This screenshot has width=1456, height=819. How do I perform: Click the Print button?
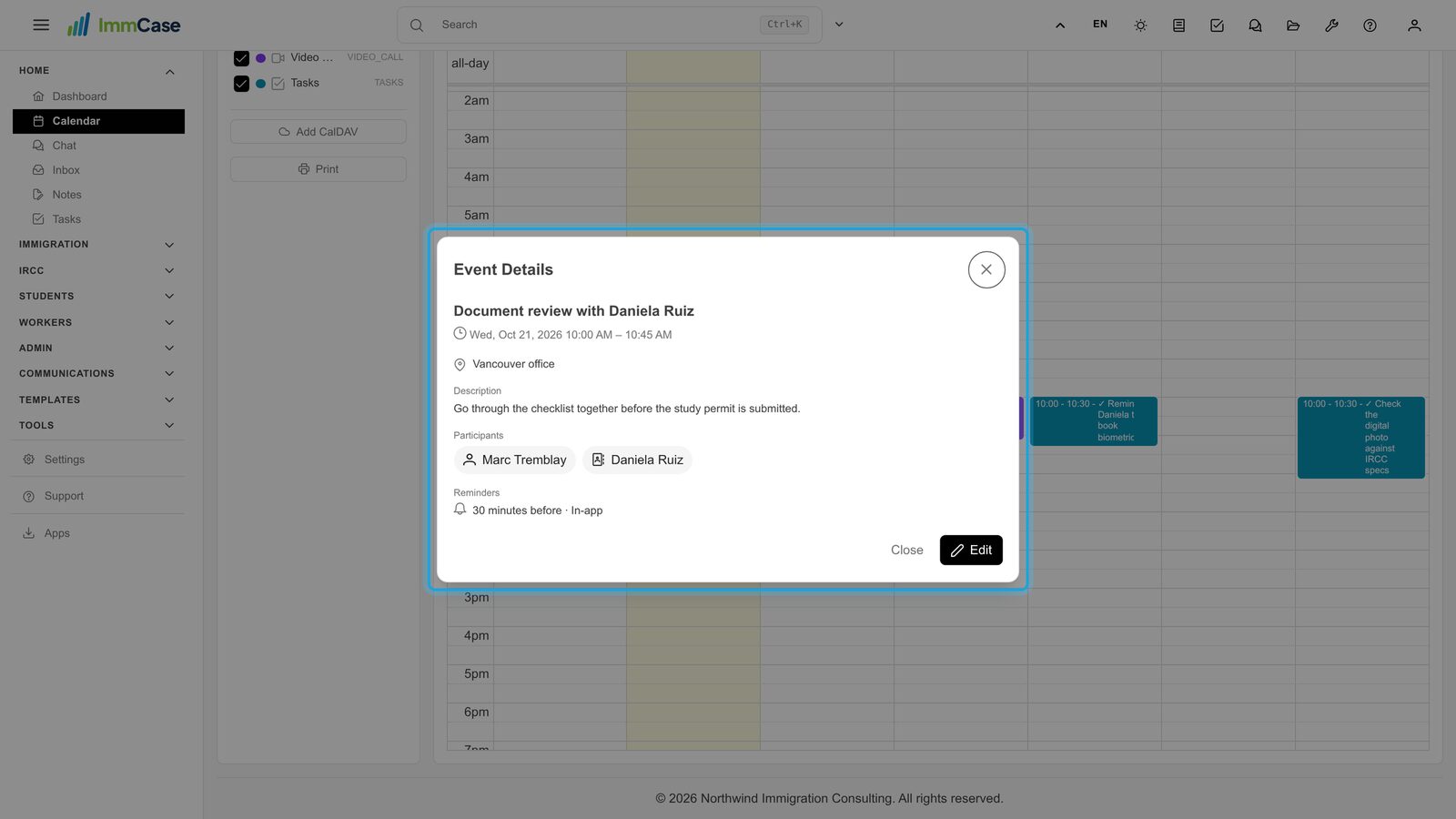[x=318, y=169]
